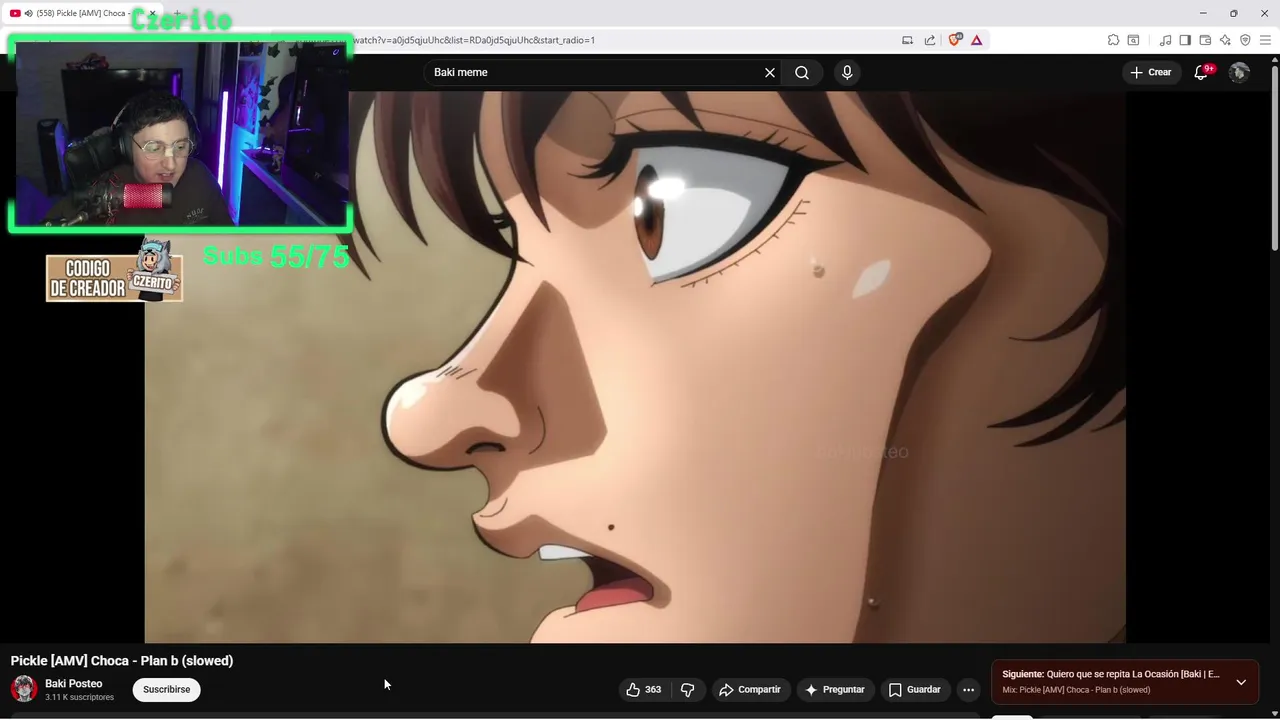Screen dimensions: 1280x720
Task: Open the more actions three-dot menu
Action: (968, 689)
